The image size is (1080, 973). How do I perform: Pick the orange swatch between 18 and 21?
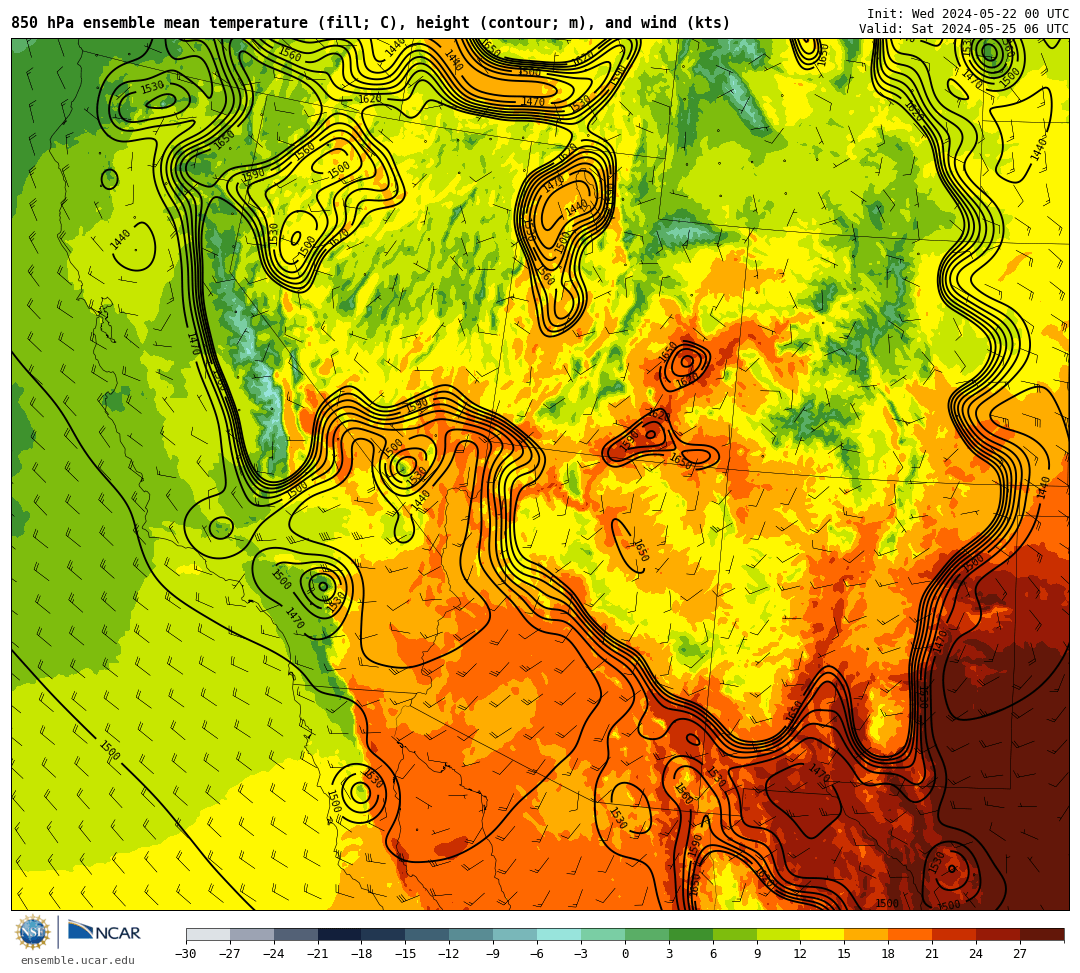911,934
